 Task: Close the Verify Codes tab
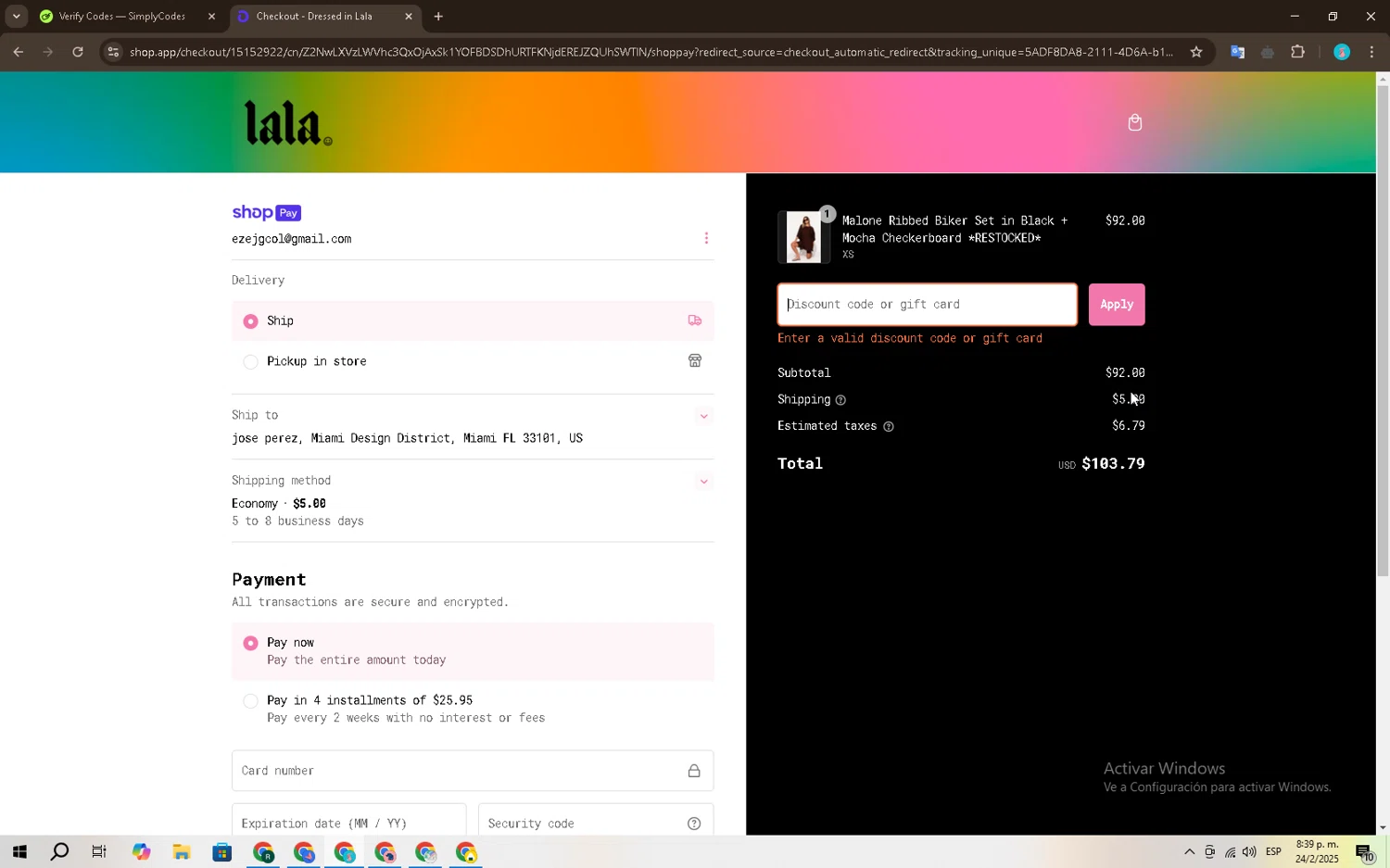click(211, 16)
